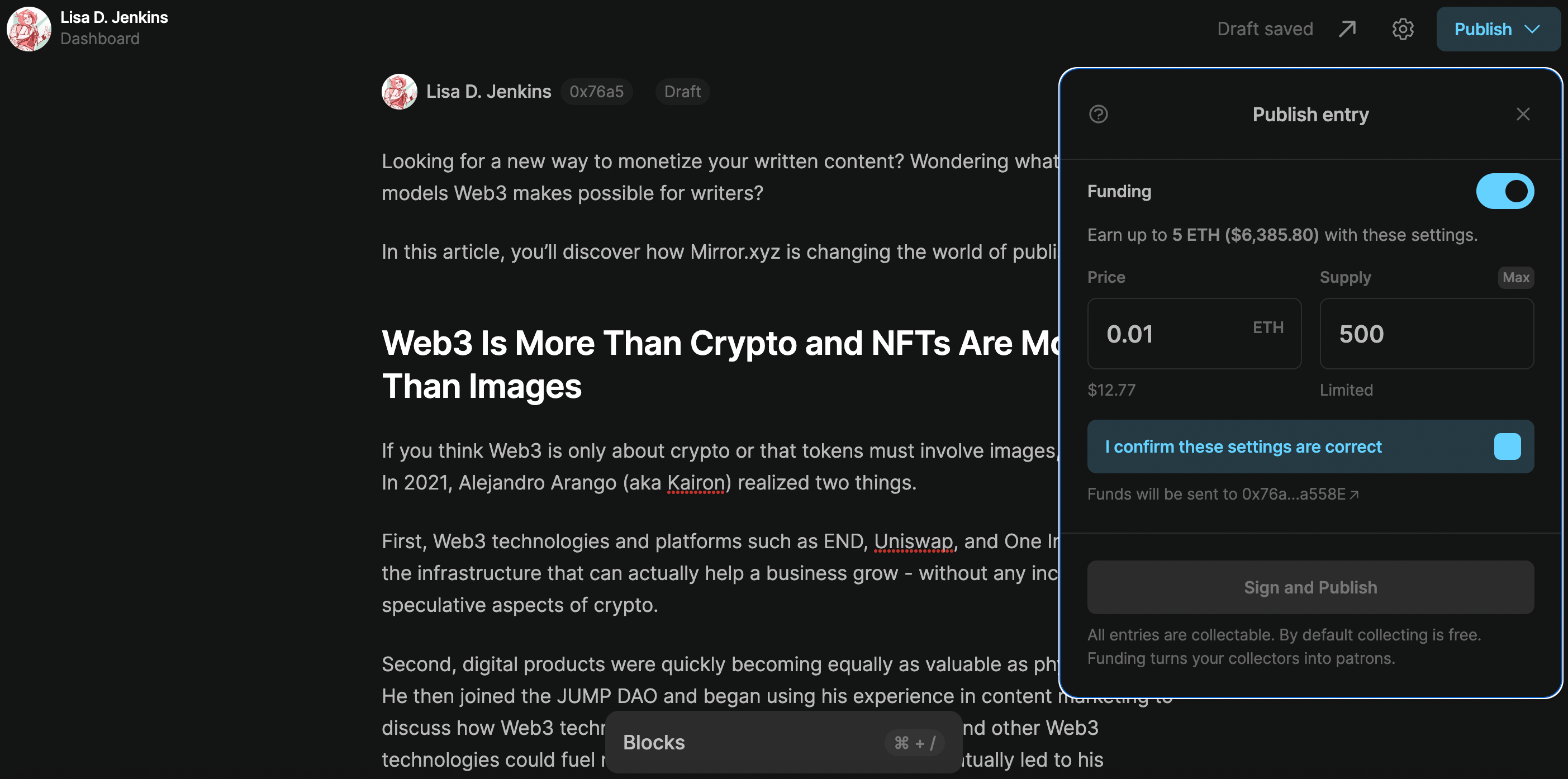Image resolution: width=1568 pixels, height=779 pixels.
Task: Click the external link/share icon
Action: click(1347, 27)
